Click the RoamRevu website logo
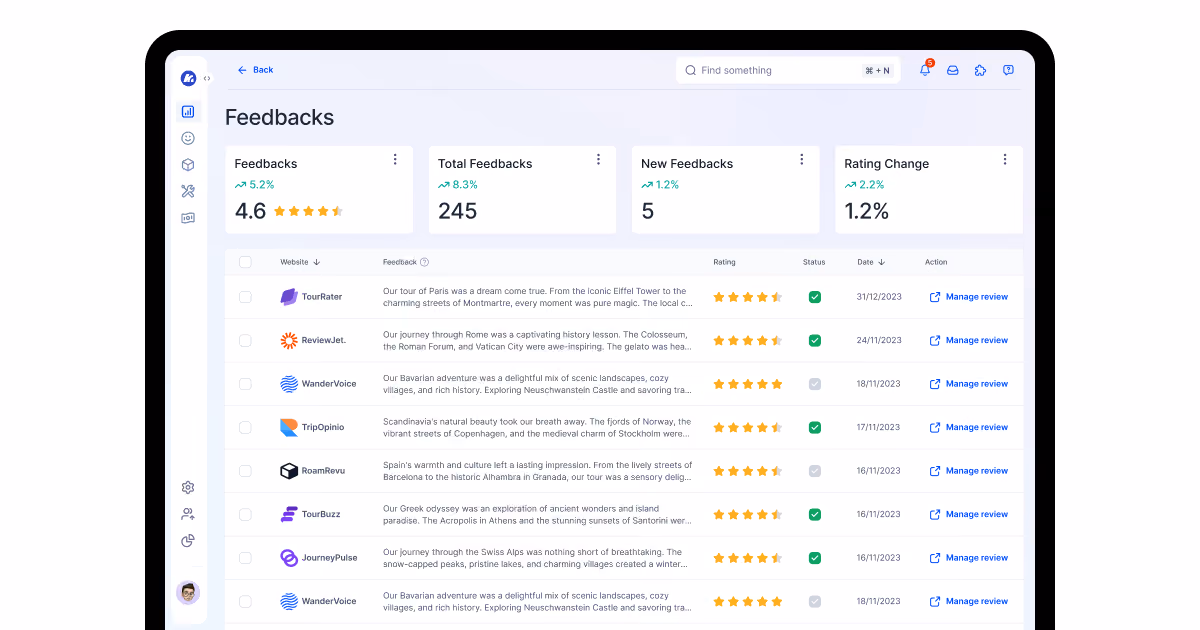The width and height of the screenshot is (1200, 630). [x=289, y=471]
